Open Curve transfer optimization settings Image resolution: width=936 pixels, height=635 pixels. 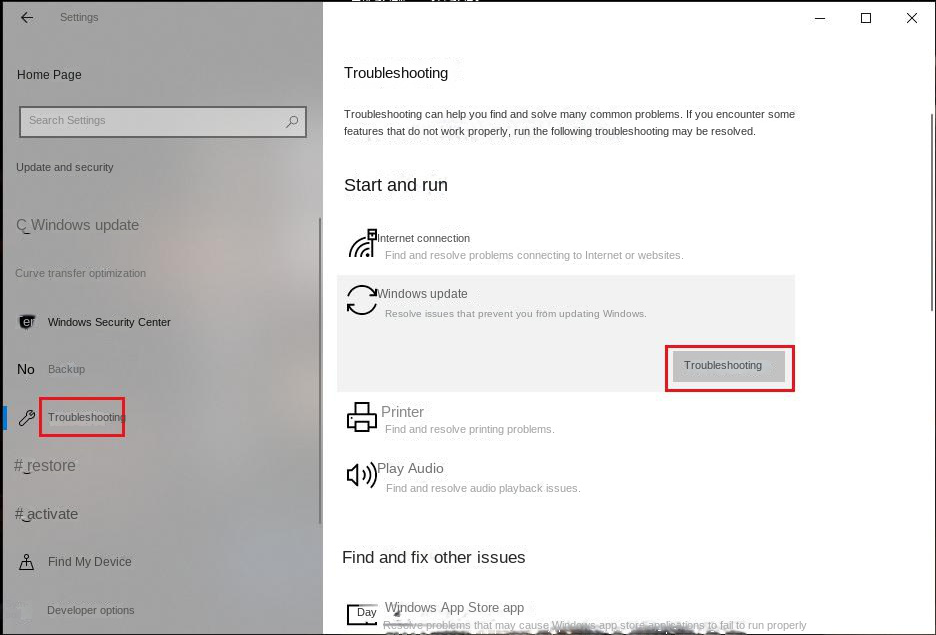pos(81,273)
